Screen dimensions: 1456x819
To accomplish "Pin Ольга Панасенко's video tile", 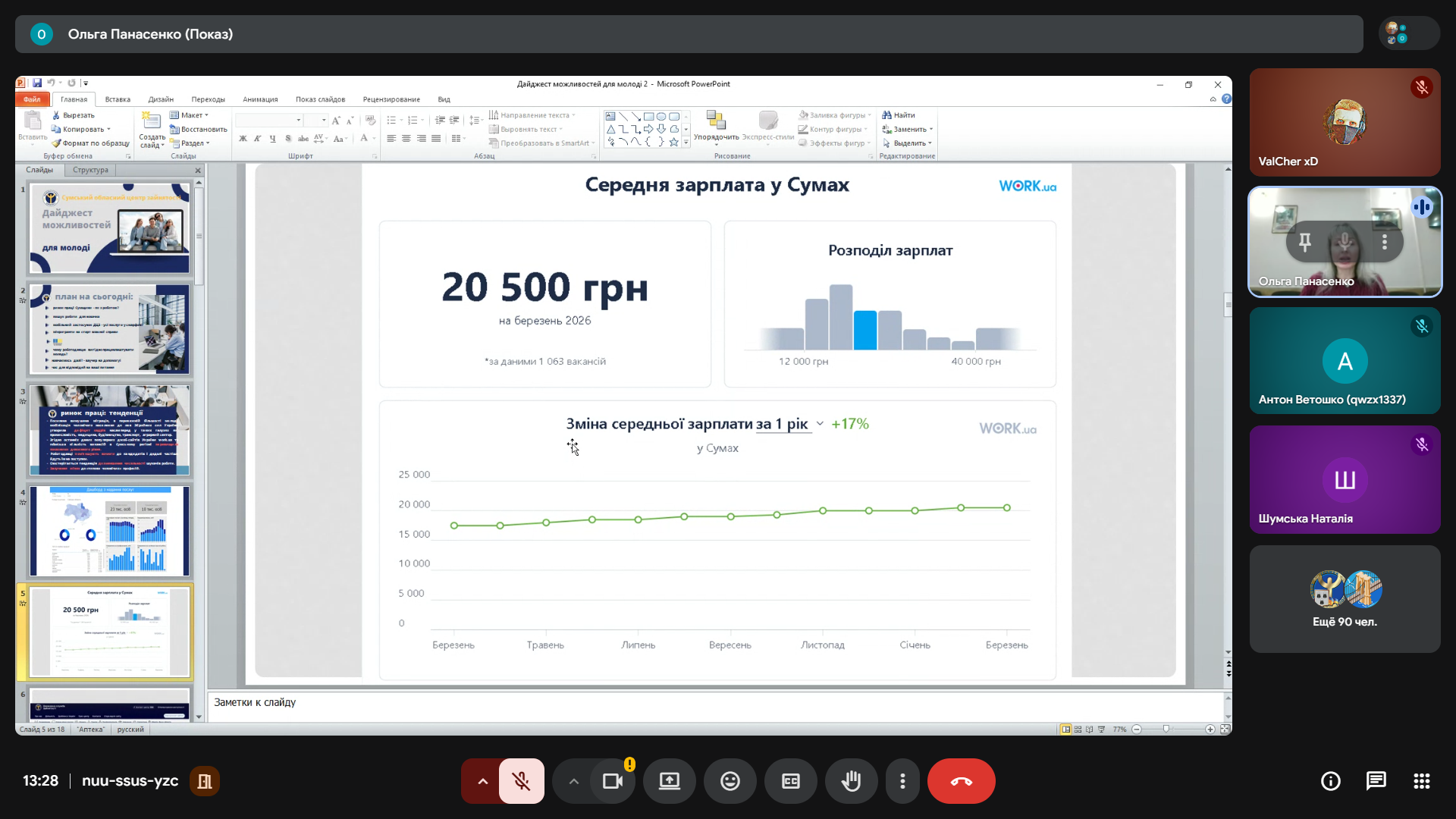I will 1305,242.
